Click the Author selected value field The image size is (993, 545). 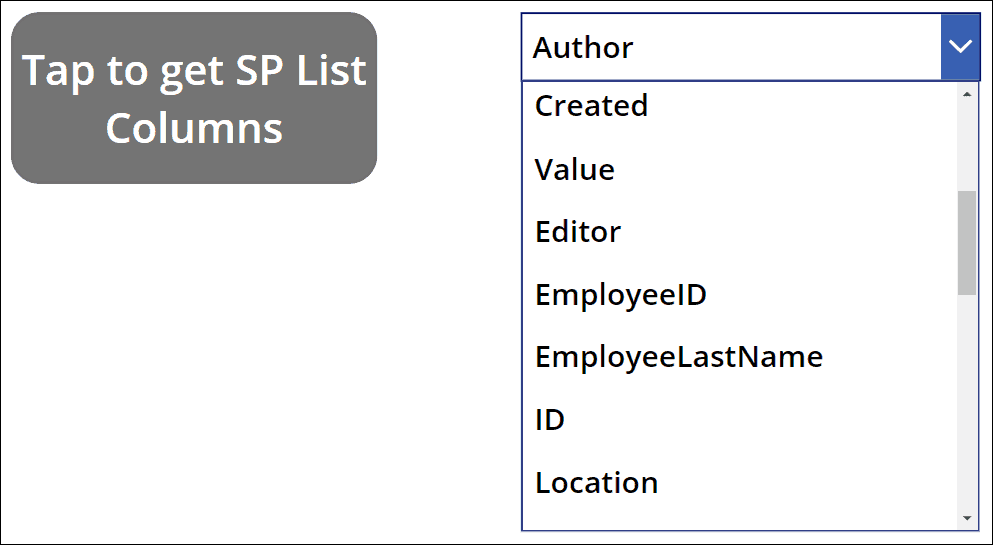[x=731, y=47]
